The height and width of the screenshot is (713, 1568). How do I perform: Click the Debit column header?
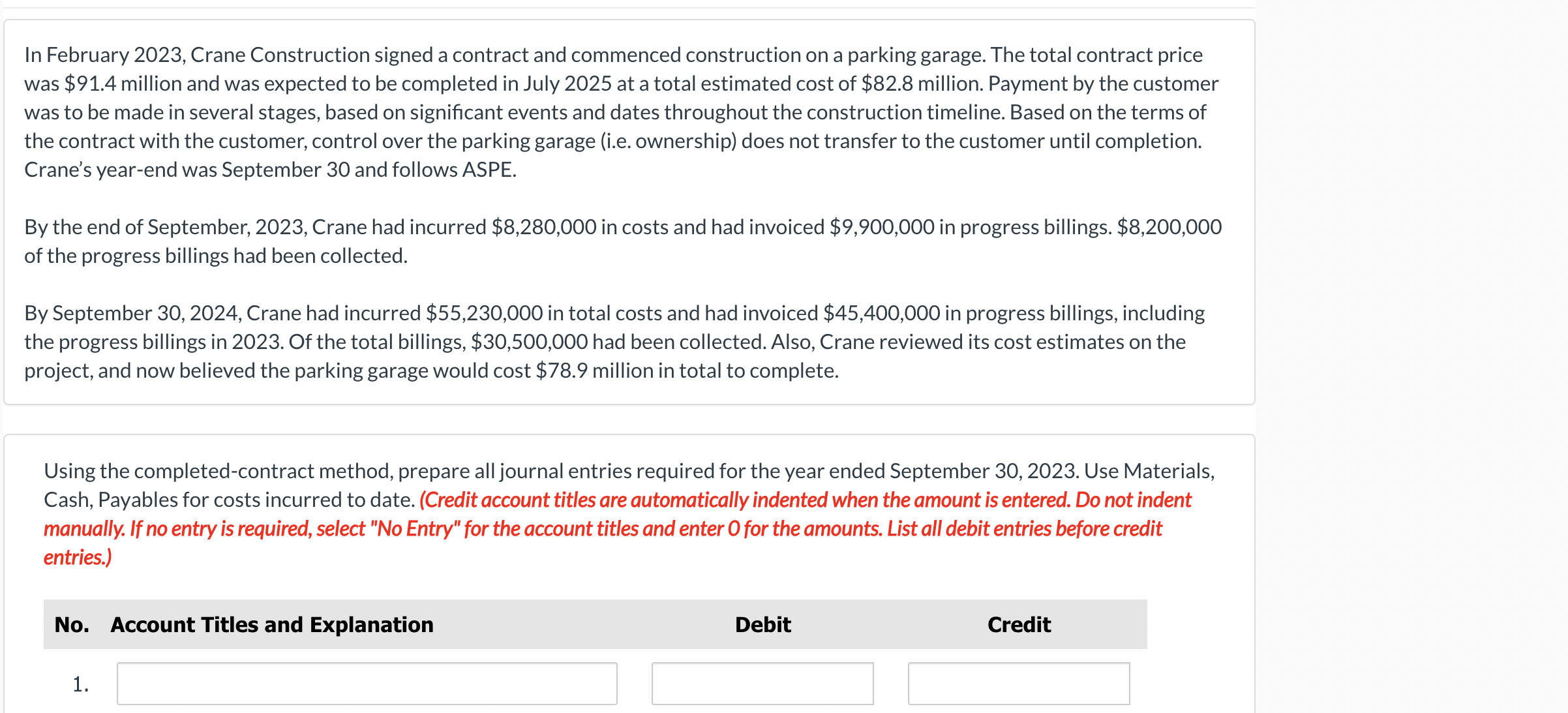pos(762,625)
